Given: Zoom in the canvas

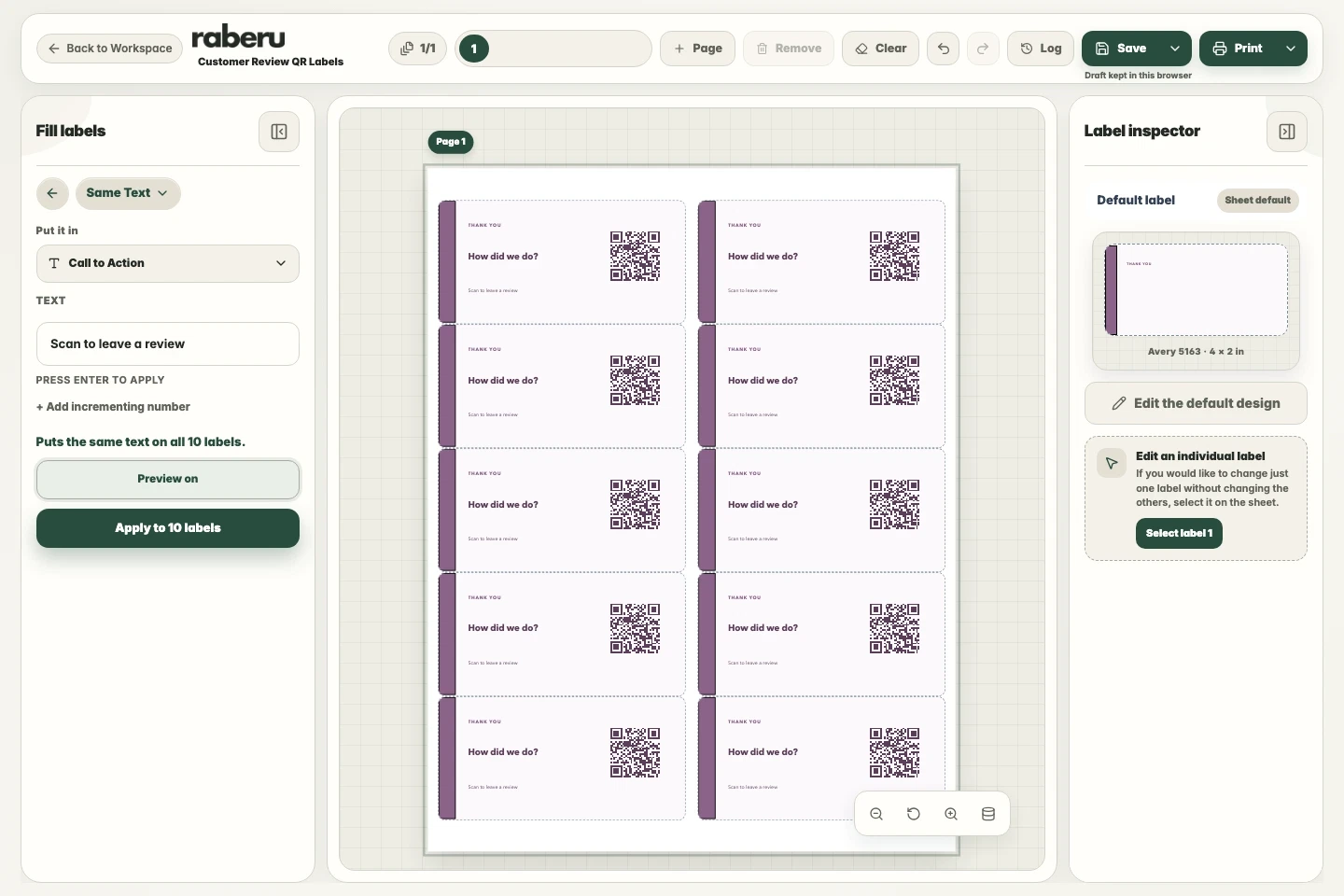Looking at the screenshot, I should 951,814.
